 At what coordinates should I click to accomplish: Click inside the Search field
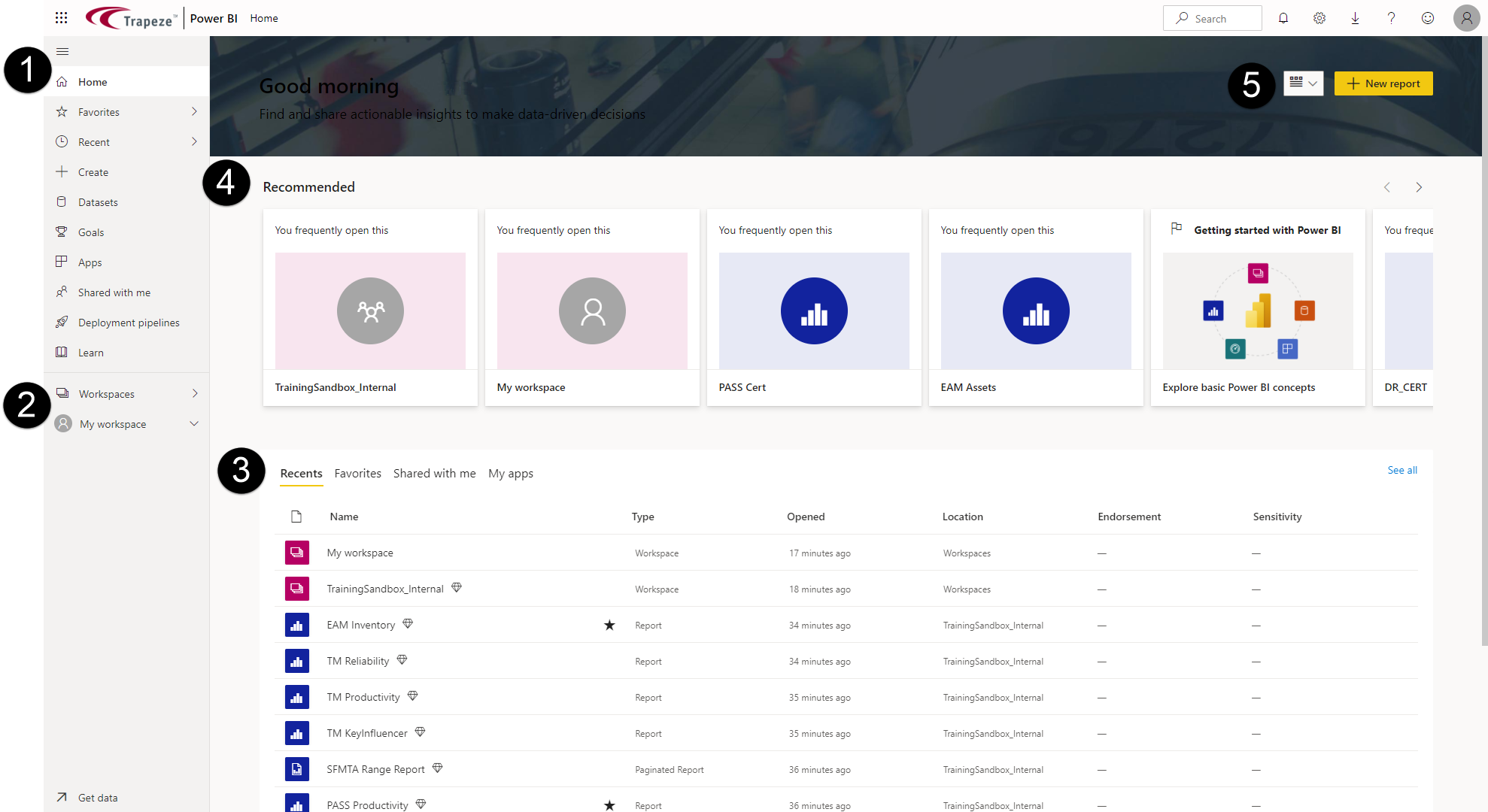1212,17
